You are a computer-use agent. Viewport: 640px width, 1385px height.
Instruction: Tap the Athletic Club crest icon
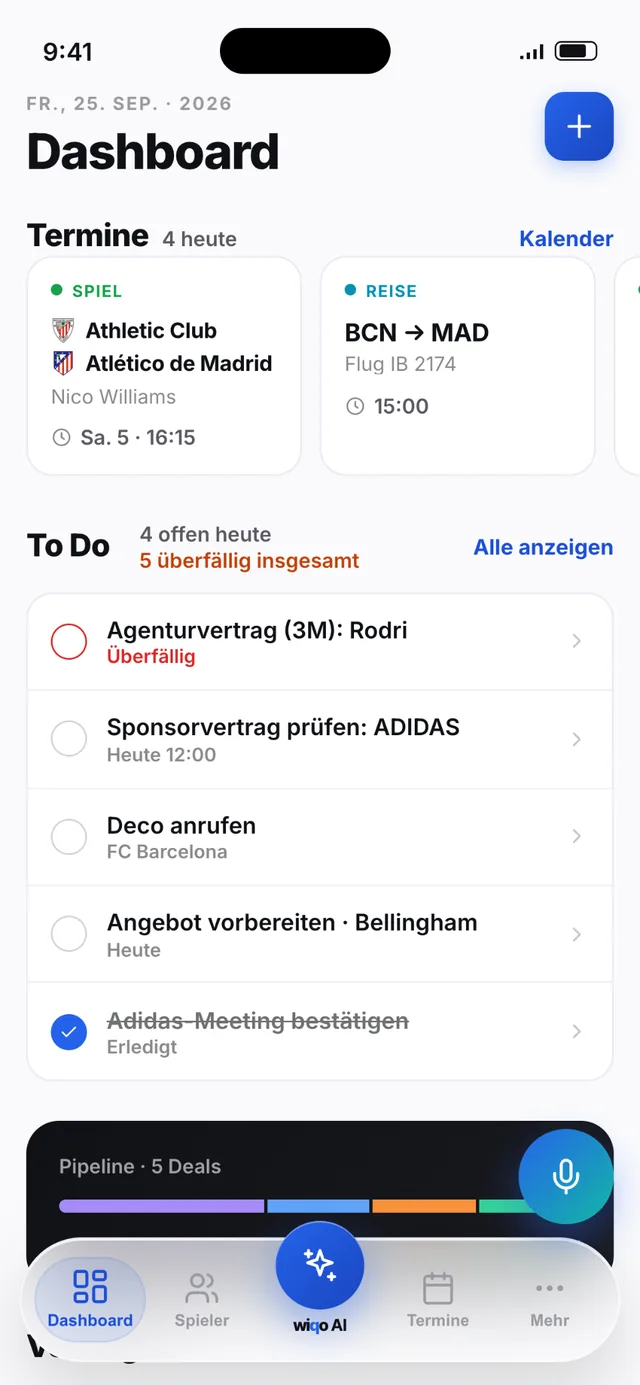pos(63,330)
